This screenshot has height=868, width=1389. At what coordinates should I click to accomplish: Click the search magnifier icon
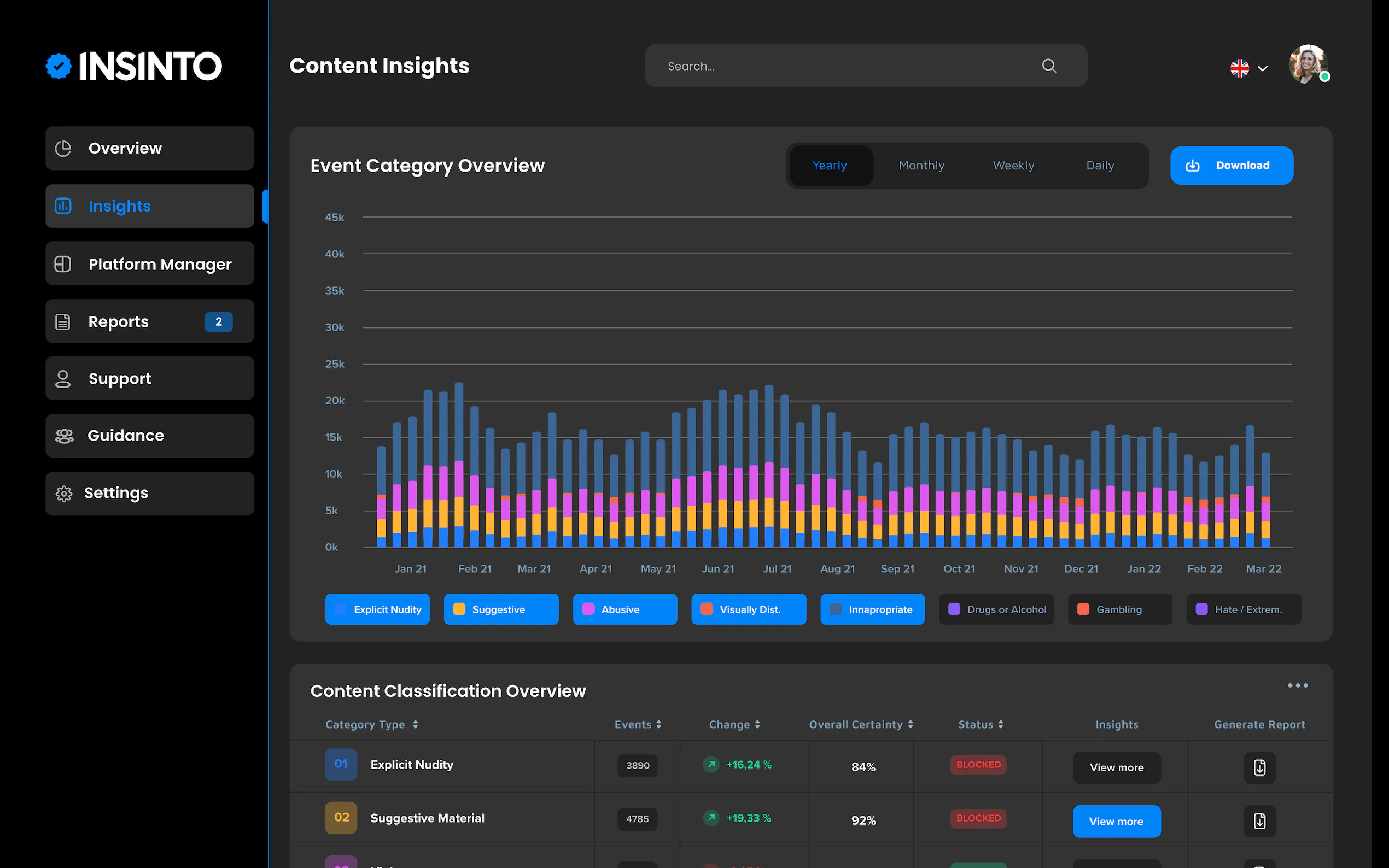(1048, 66)
